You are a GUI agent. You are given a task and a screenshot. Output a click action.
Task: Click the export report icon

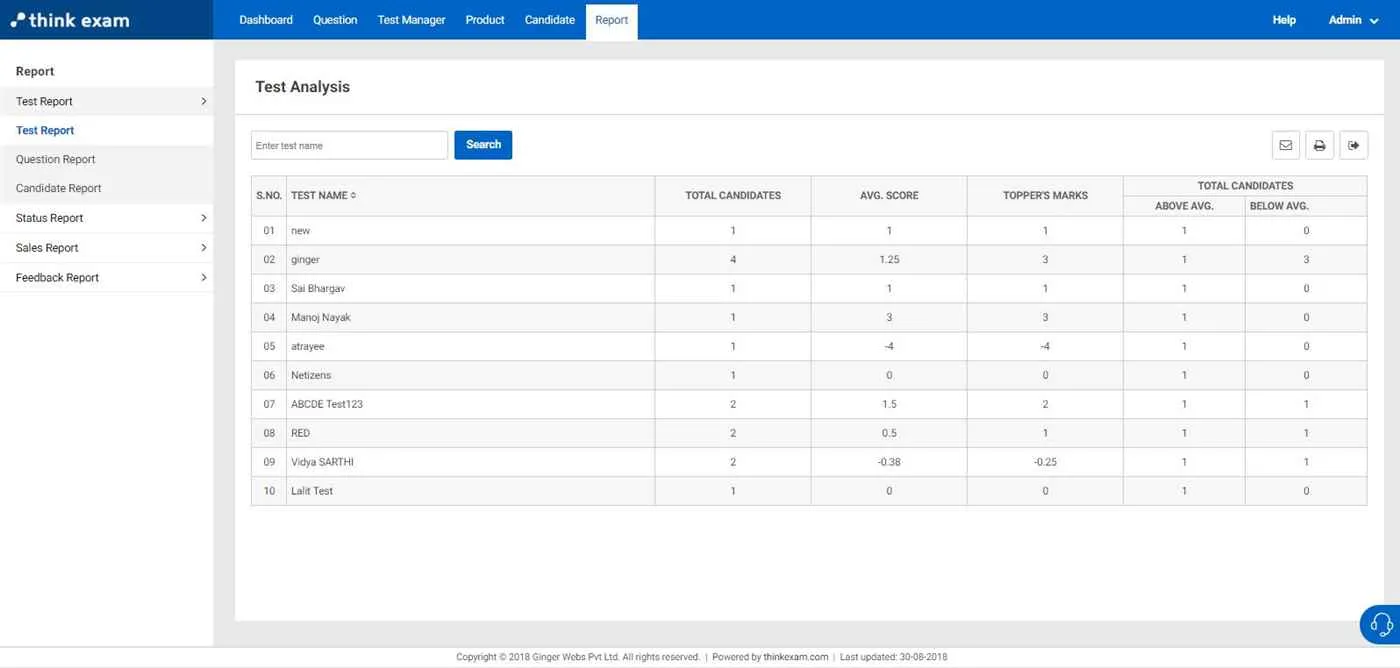pos(1353,144)
